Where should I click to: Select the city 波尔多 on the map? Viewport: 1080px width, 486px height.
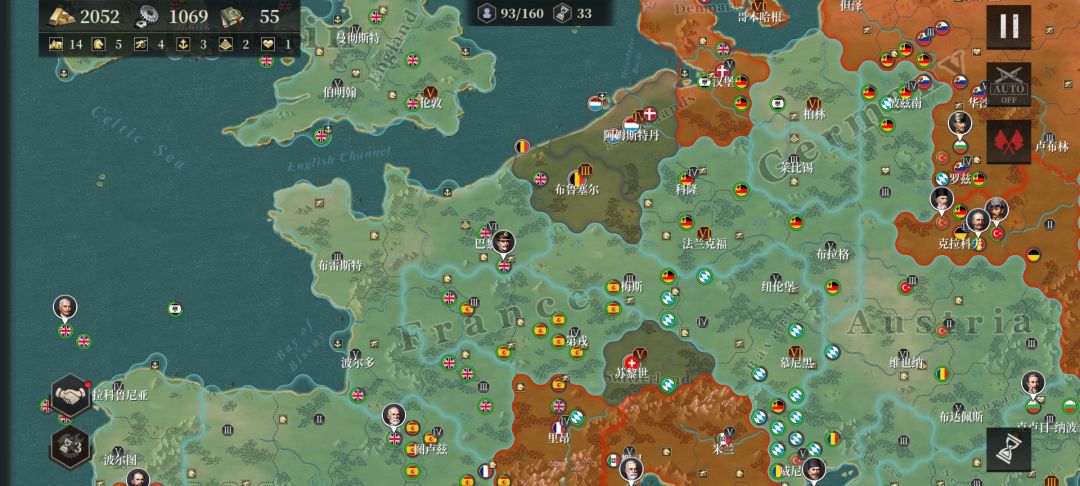(x=358, y=362)
